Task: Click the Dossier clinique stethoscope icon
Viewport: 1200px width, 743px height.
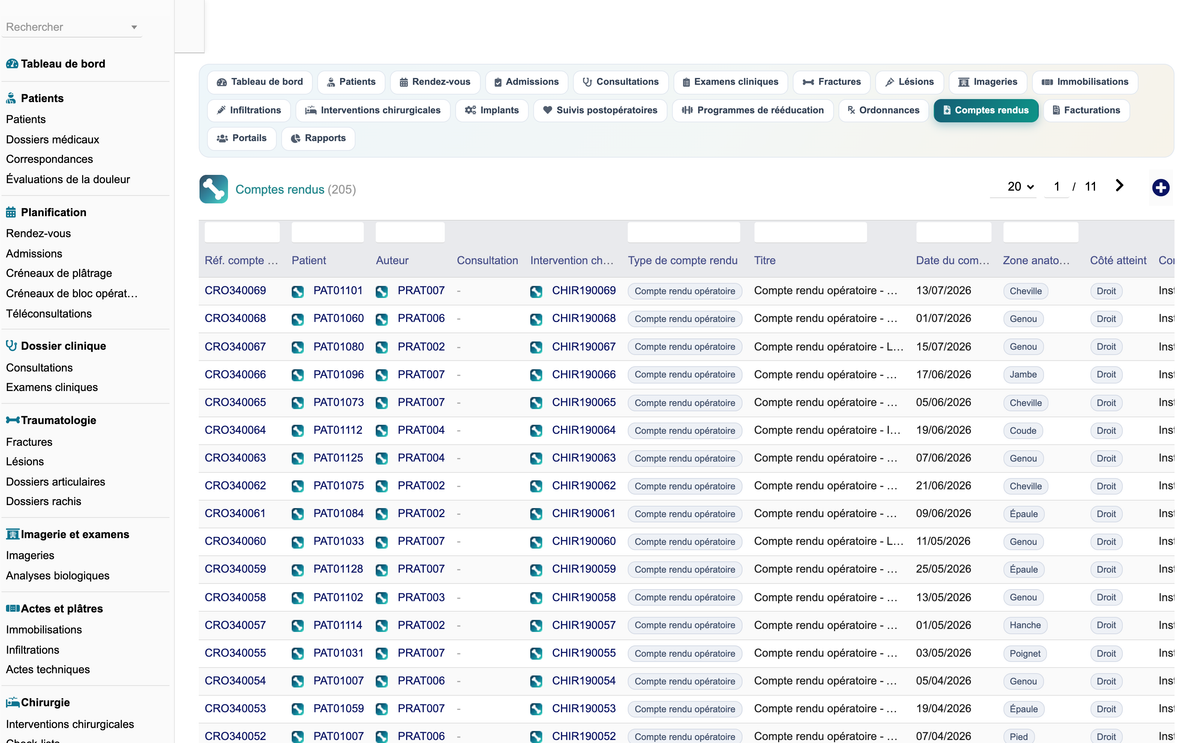Action: [12, 346]
